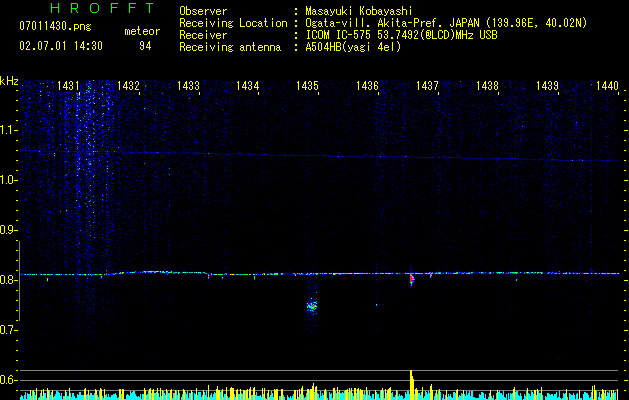Image resolution: width=629 pixels, height=400 pixels.
Task: Click the tallest yellow peak in amplitude graph
Action: coord(411,384)
